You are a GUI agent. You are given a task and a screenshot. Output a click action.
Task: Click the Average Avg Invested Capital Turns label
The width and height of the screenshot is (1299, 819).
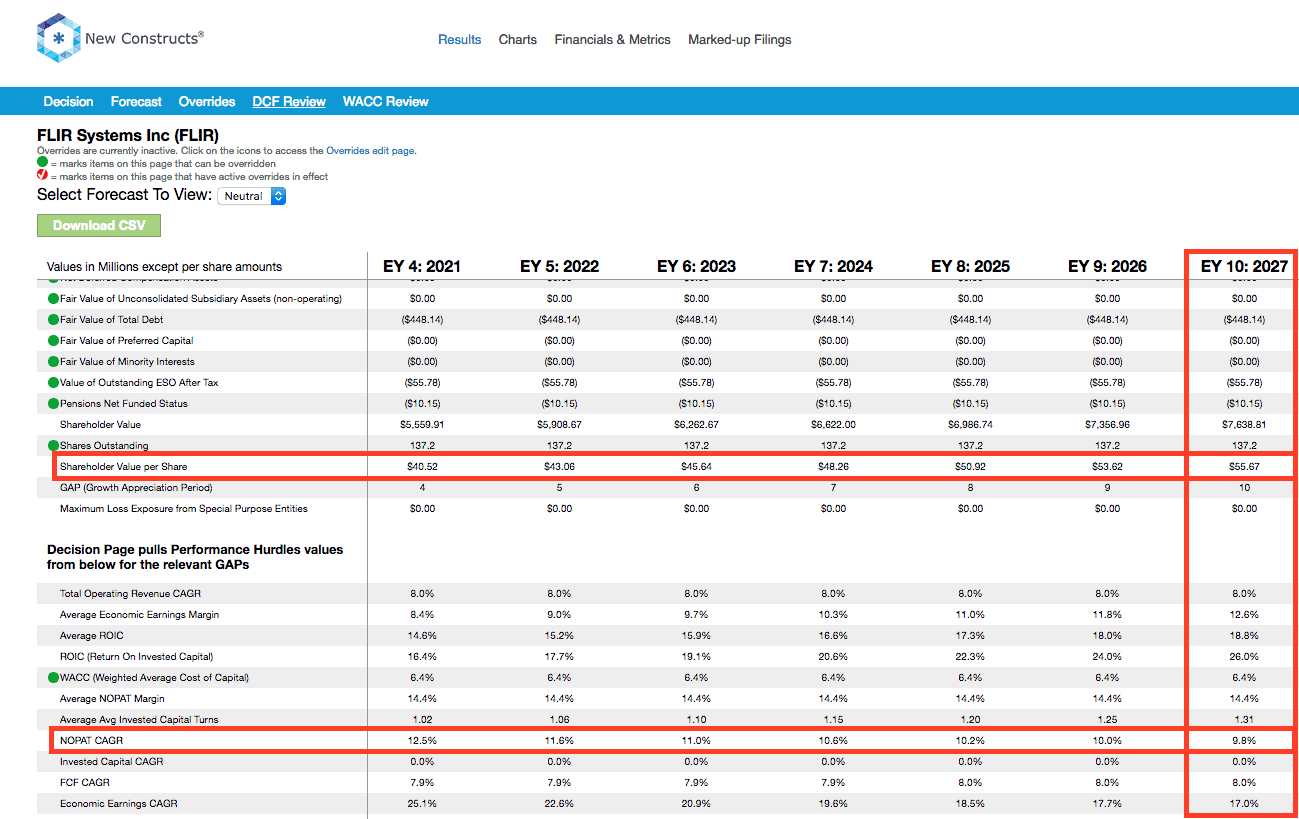139,720
